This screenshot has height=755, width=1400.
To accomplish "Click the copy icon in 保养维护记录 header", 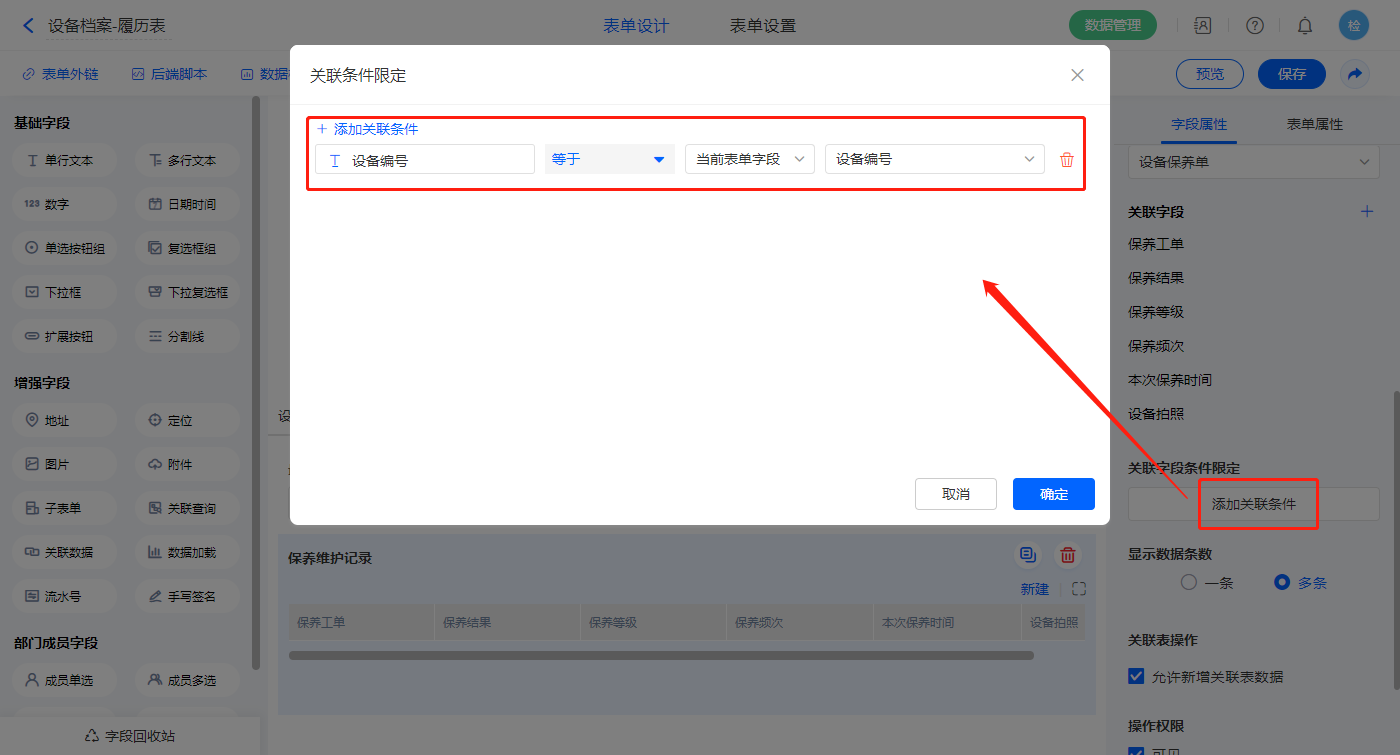I will (1027, 555).
